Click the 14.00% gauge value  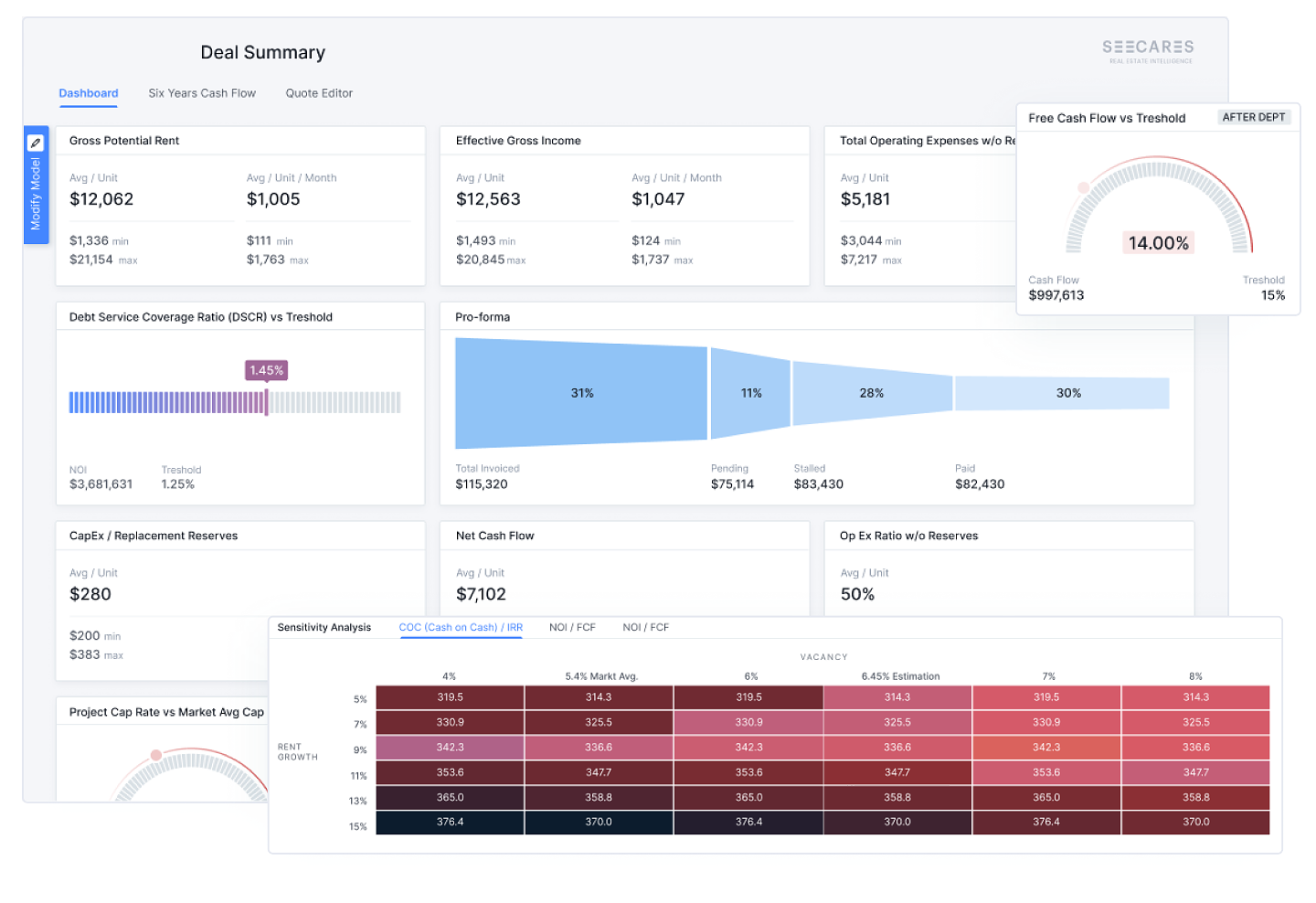(1158, 243)
